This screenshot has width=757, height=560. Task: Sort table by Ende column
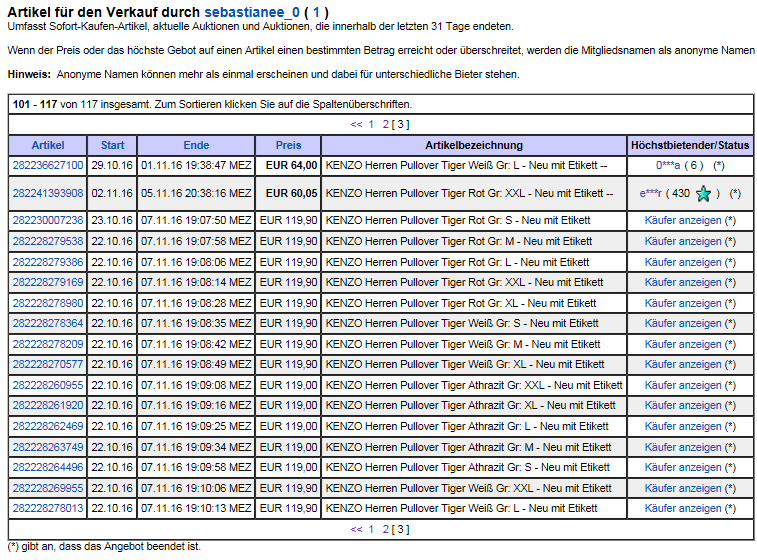click(x=196, y=145)
